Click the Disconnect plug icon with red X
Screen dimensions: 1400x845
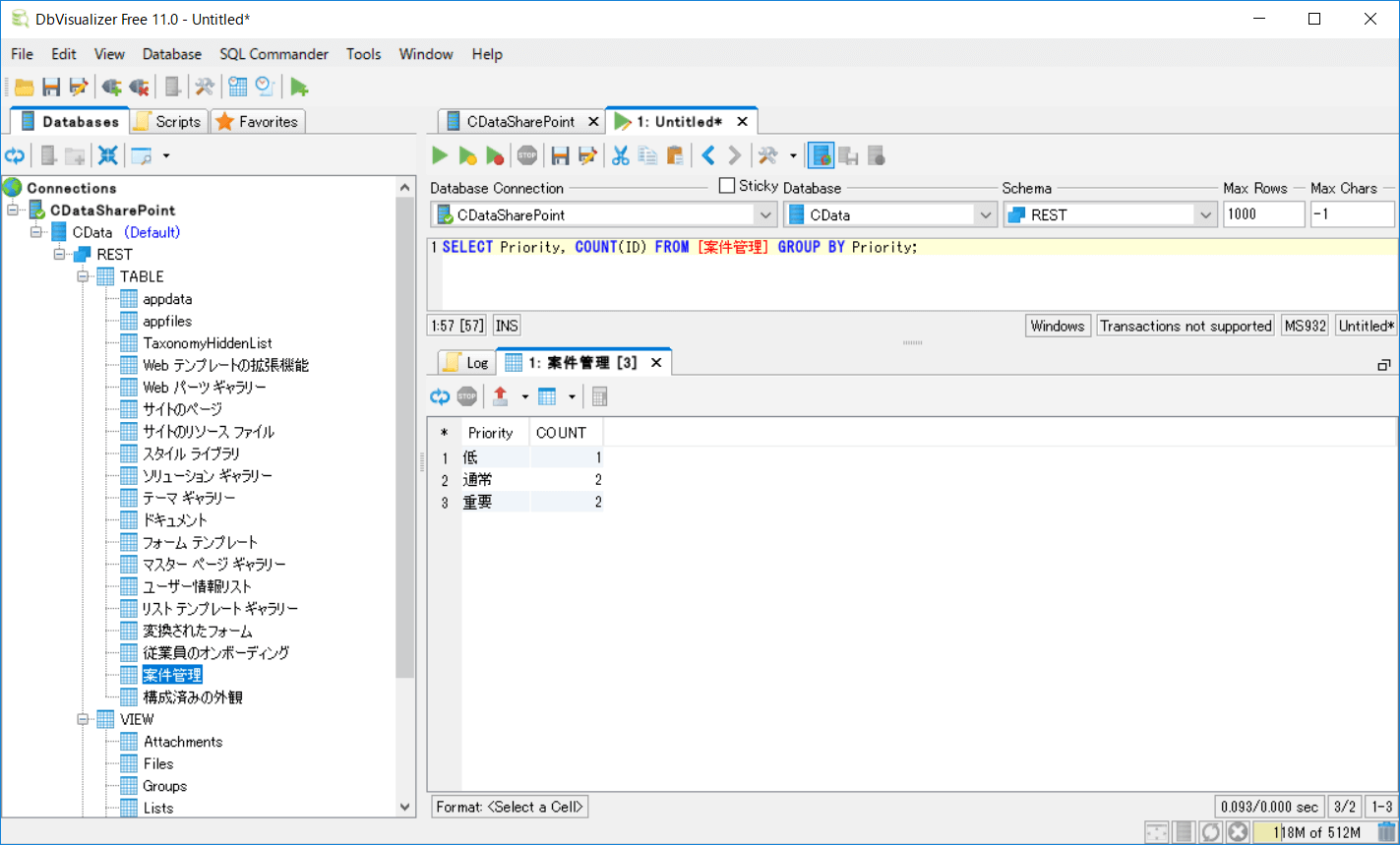point(139,88)
